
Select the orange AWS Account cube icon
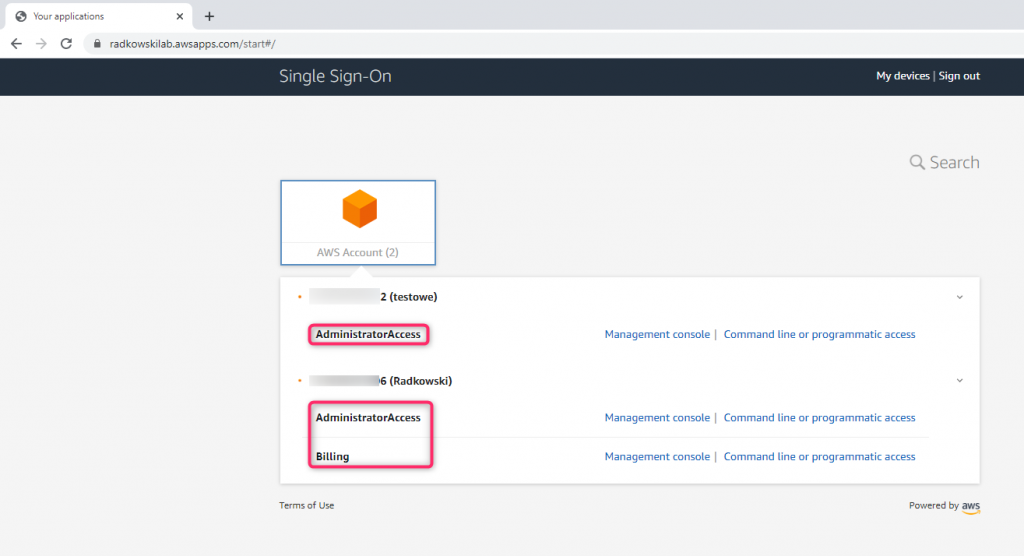(359, 209)
